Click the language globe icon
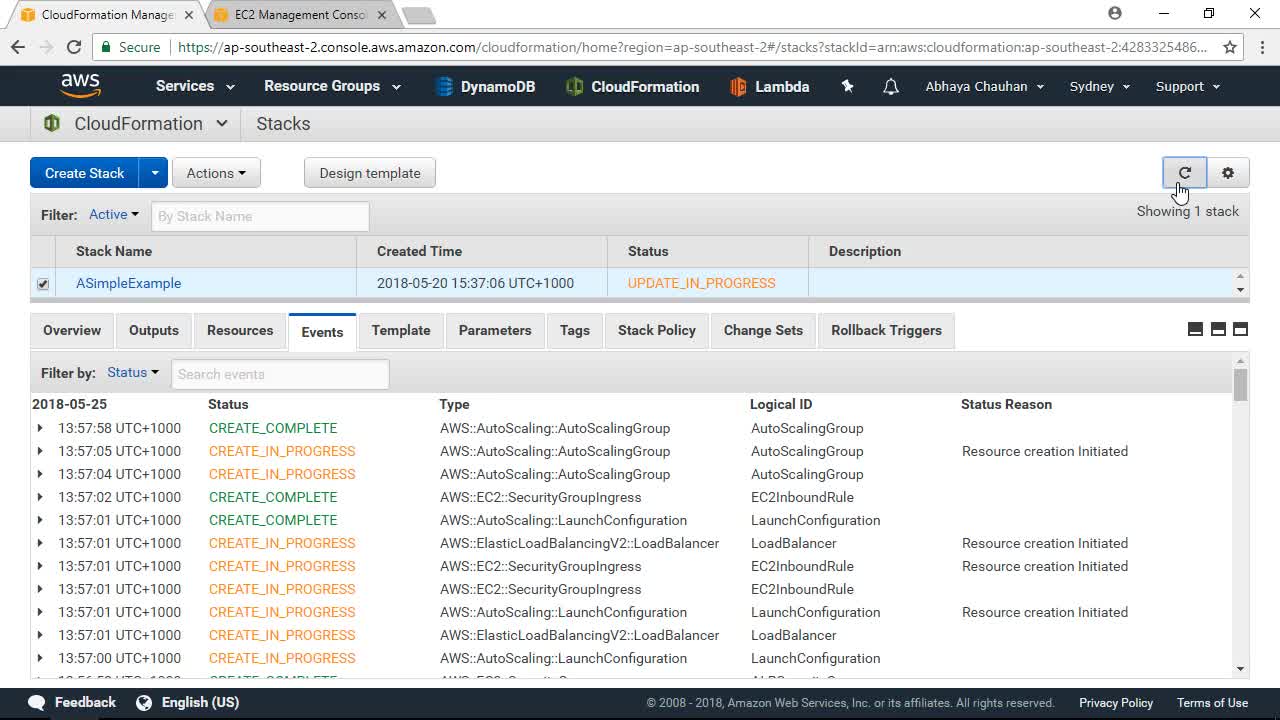 (144, 703)
